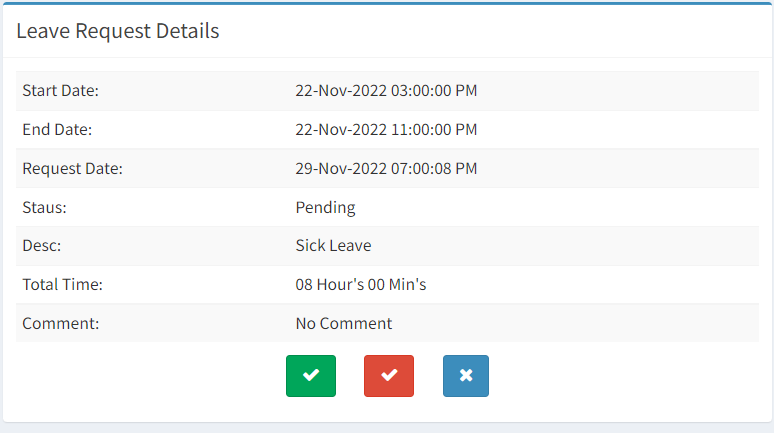Screen dimensions: 774x433
Task: Click the 07:00:08 PM request time
Action: (x=434, y=169)
